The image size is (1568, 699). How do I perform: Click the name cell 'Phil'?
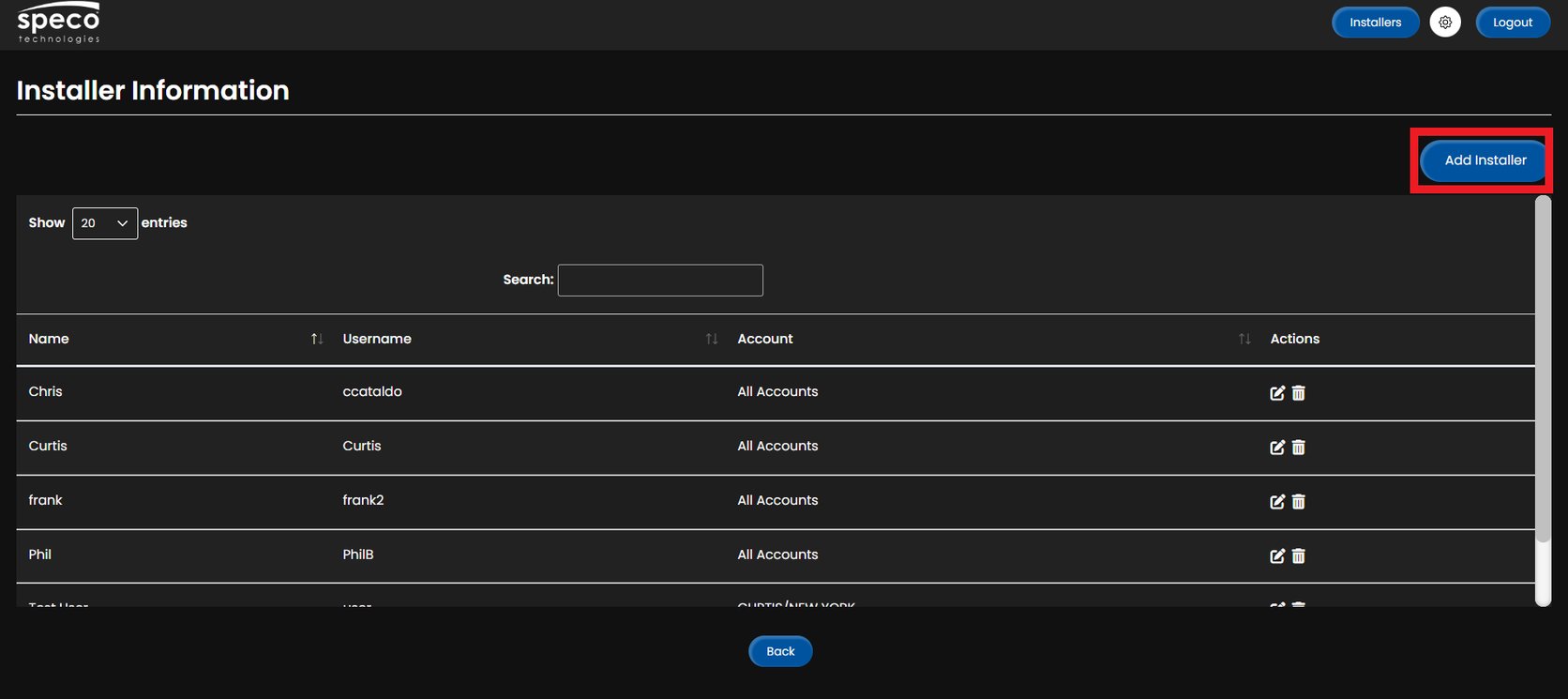(x=39, y=555)
